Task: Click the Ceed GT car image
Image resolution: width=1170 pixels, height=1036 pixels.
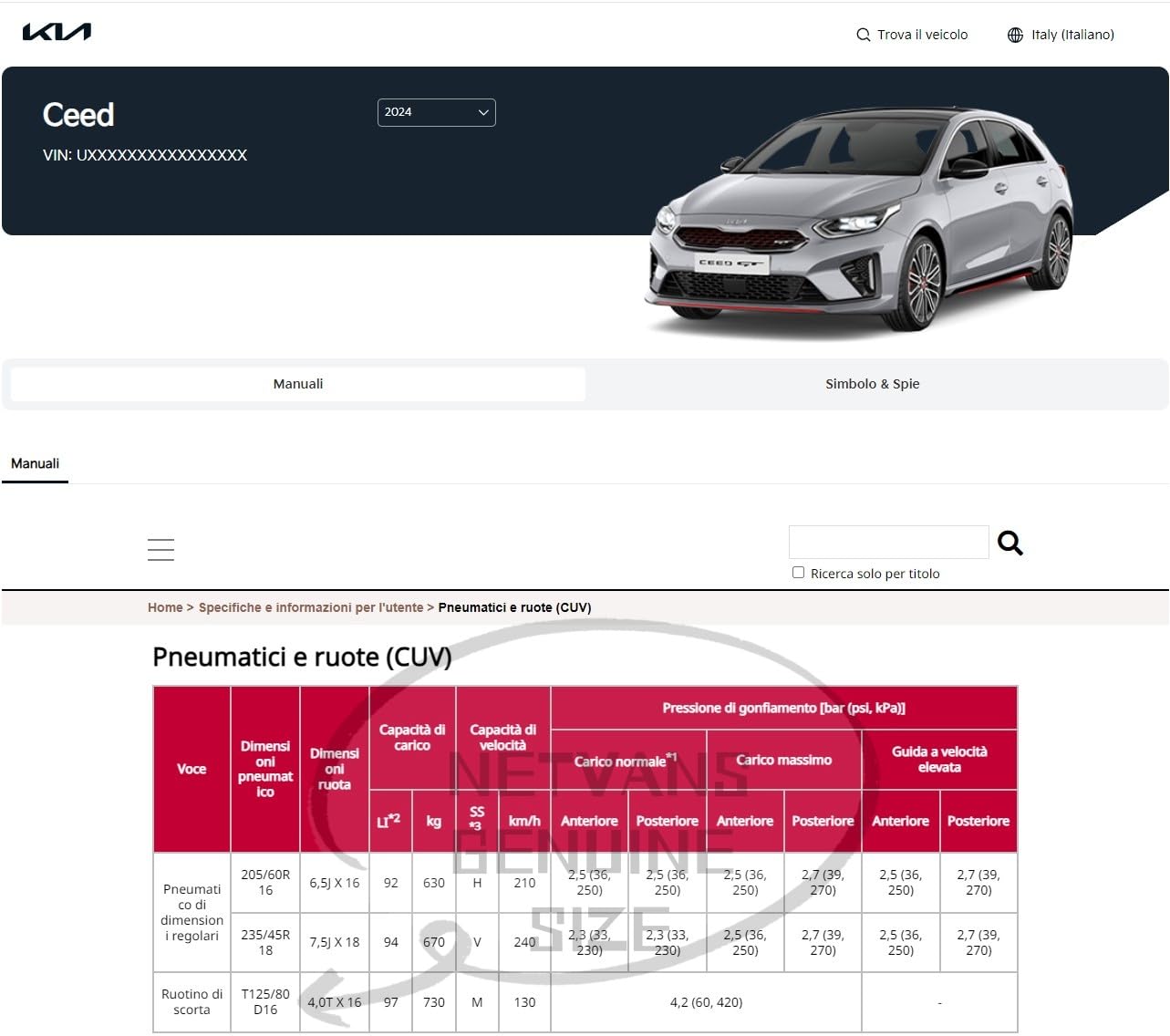Action: pyautogui.click(x=860, y=219)
